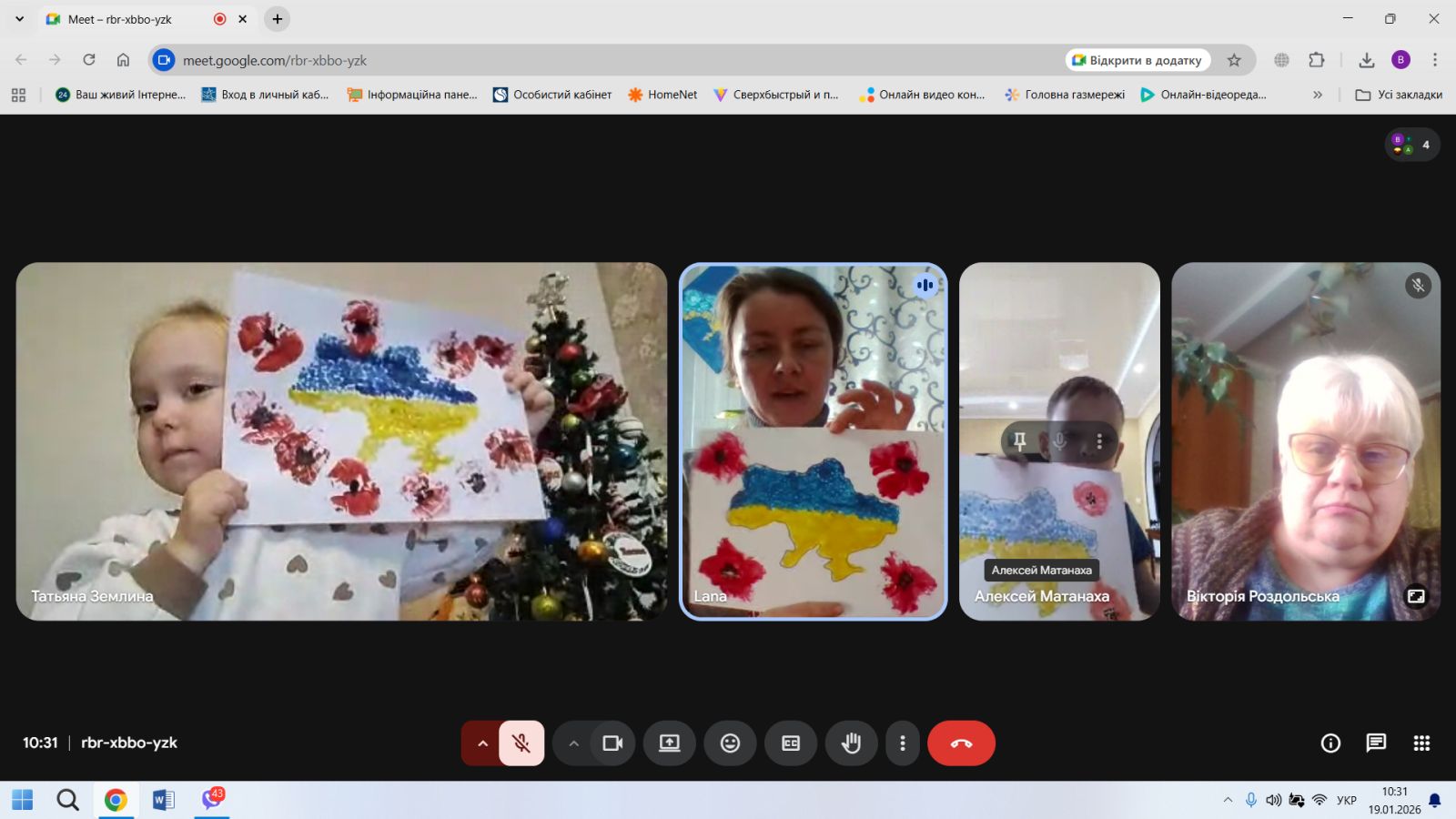Toggle the camera off
Screen dimensions: 1456x819
tap(612, 743)
